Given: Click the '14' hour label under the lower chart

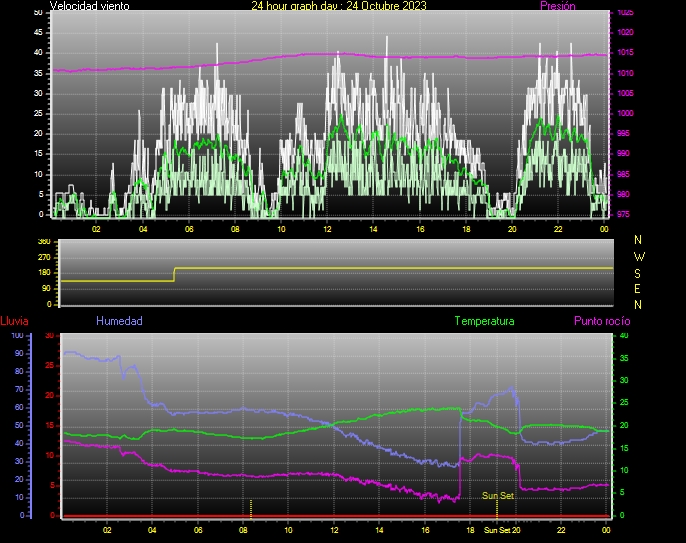Looking at the screenshot, I should tap(379, 530).
